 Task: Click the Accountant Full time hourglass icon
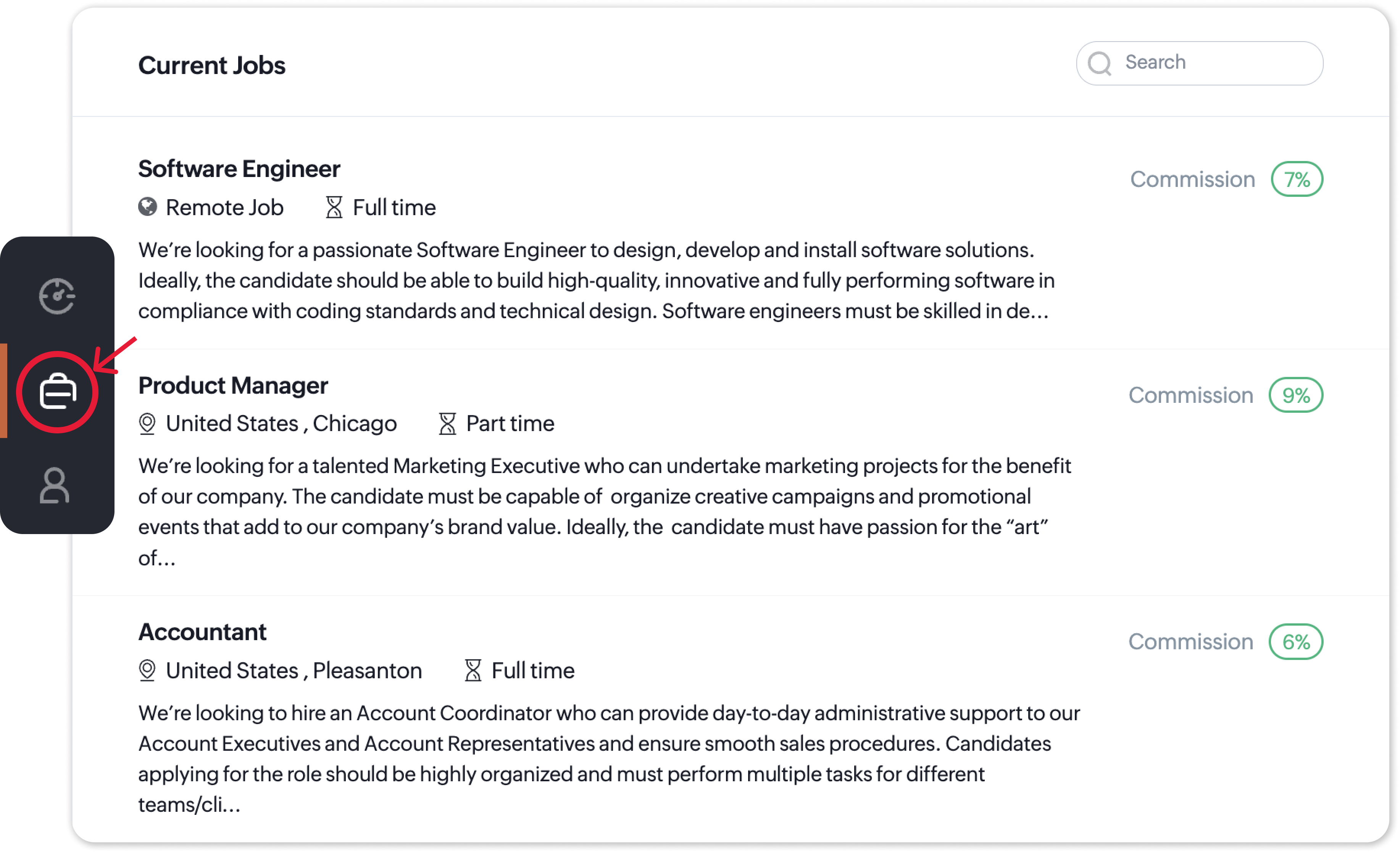pos(473,671)
